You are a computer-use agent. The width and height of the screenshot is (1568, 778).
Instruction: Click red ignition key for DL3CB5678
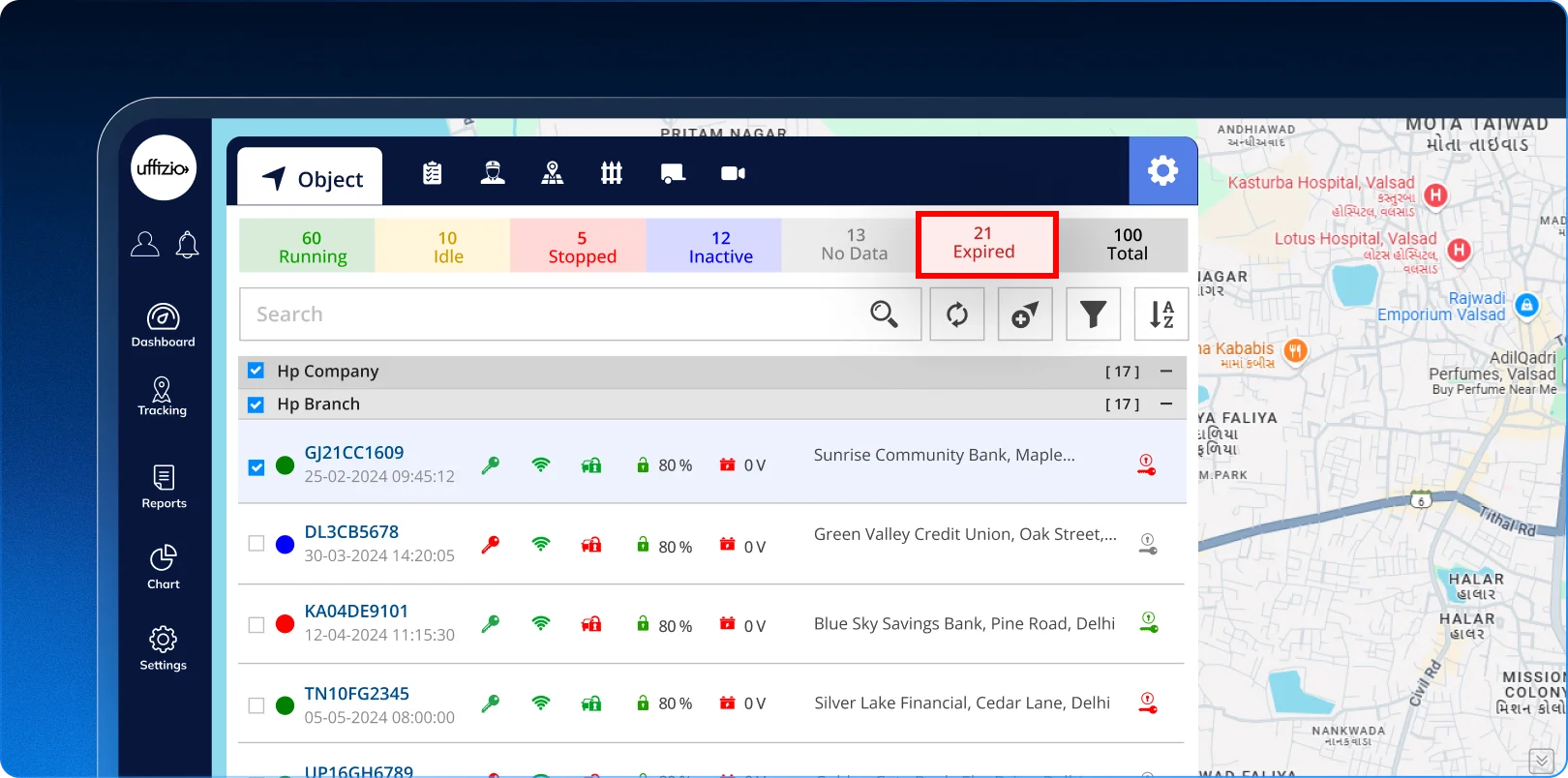[491, 545]
